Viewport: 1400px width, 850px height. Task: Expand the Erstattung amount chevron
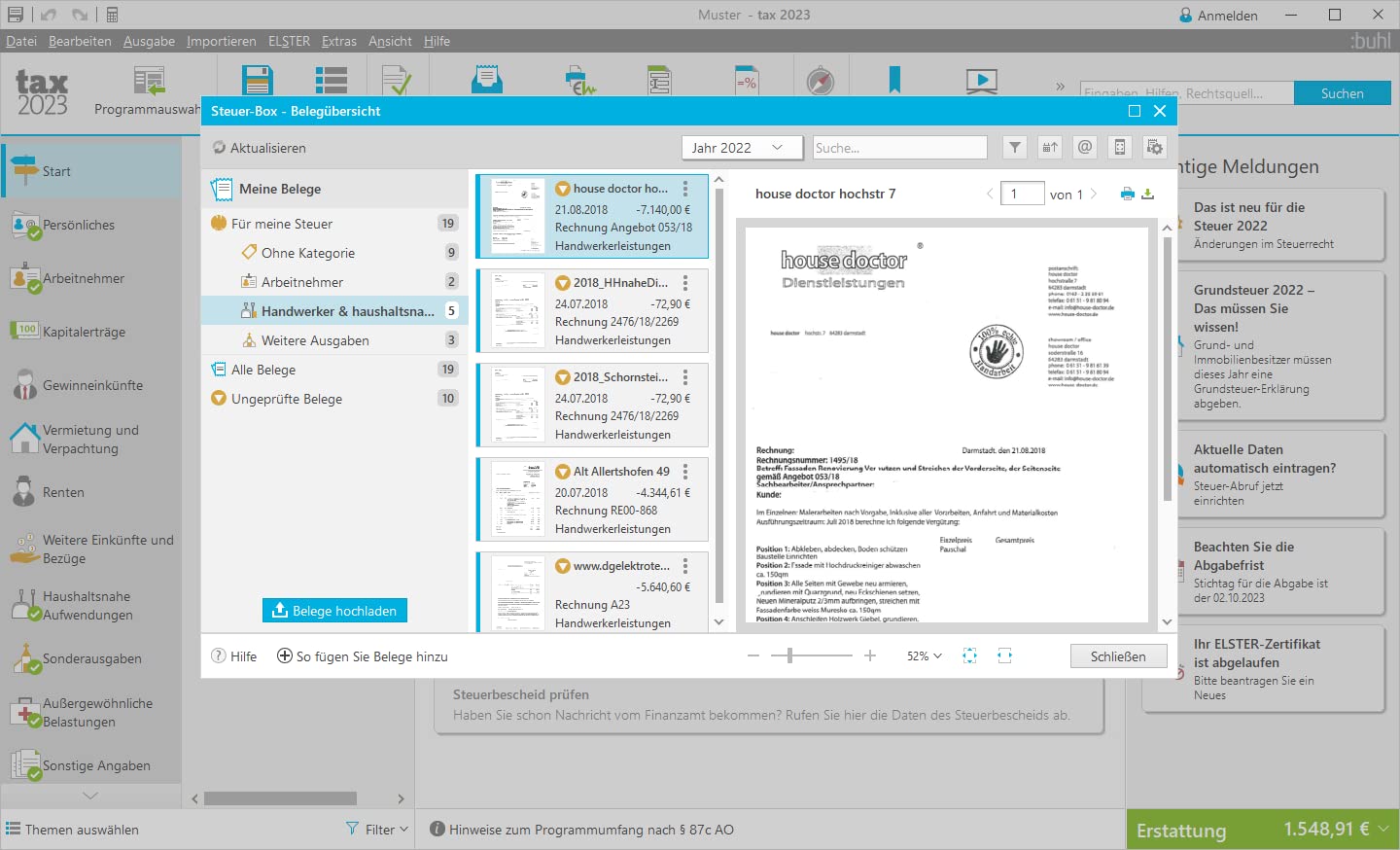1382,829
